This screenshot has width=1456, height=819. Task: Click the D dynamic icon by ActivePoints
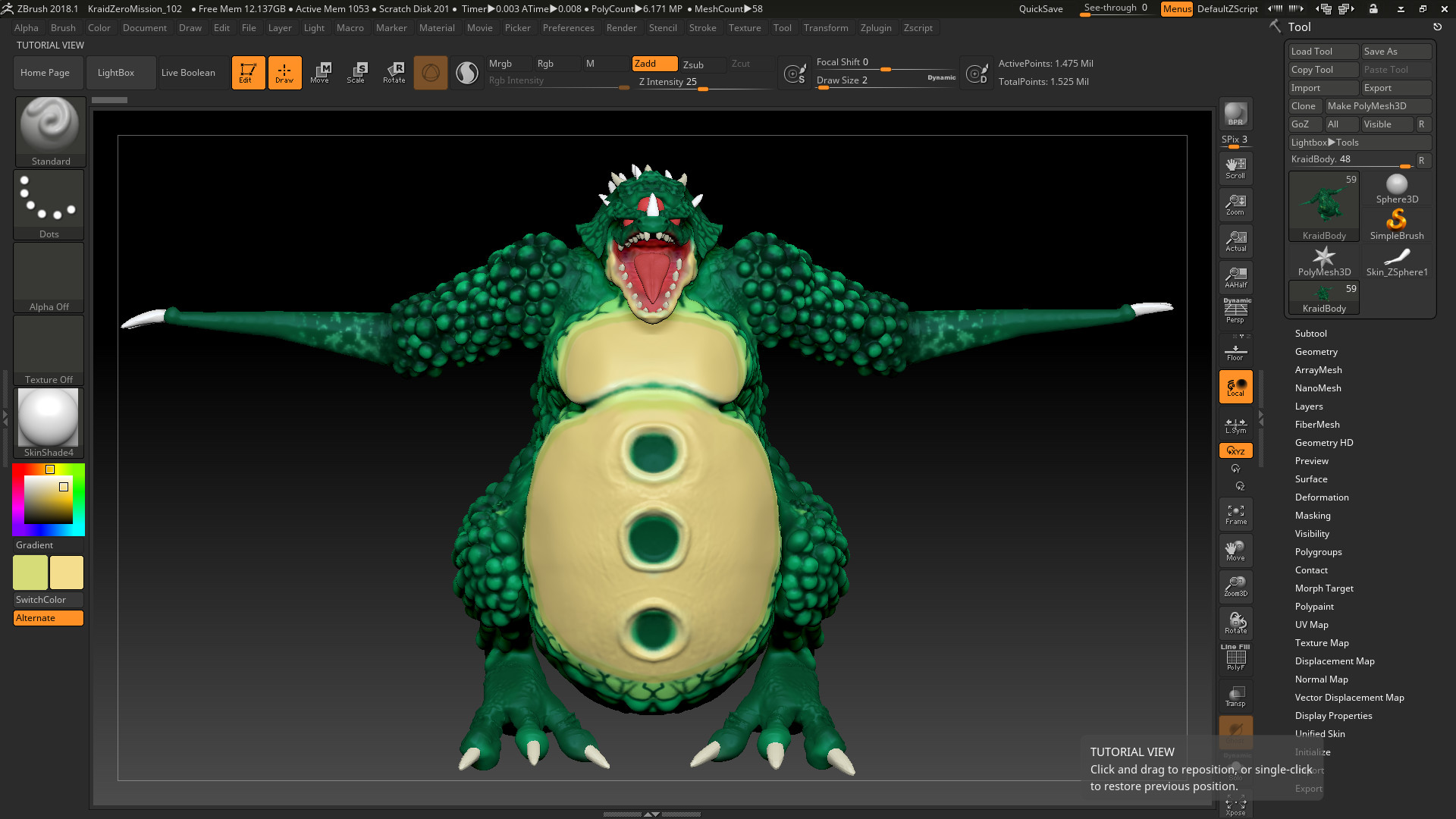pyautogui.click(x=977, y=74)
